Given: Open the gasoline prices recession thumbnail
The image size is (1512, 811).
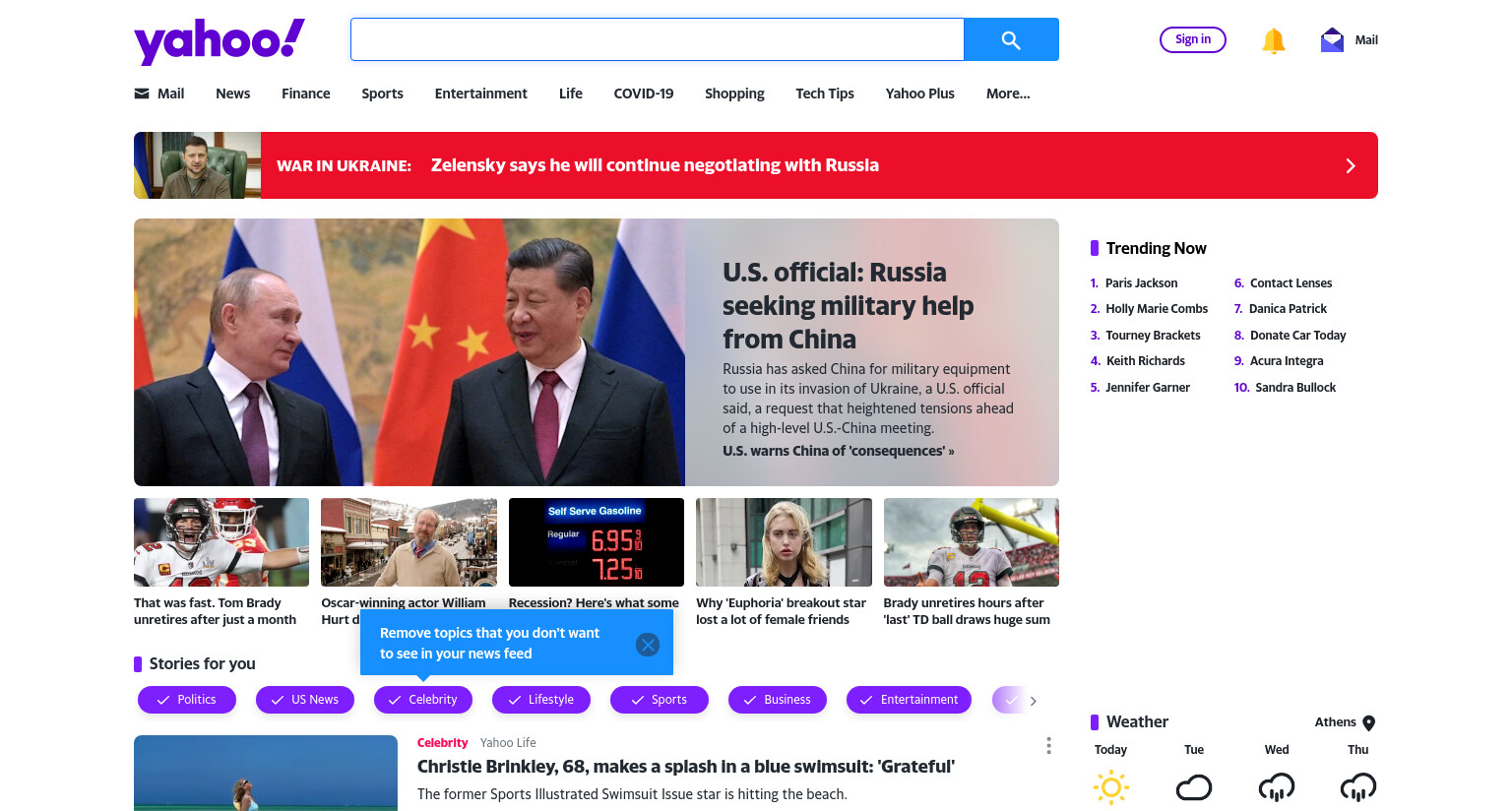Looking at the screenshot, I should click(x=597, y=542).
